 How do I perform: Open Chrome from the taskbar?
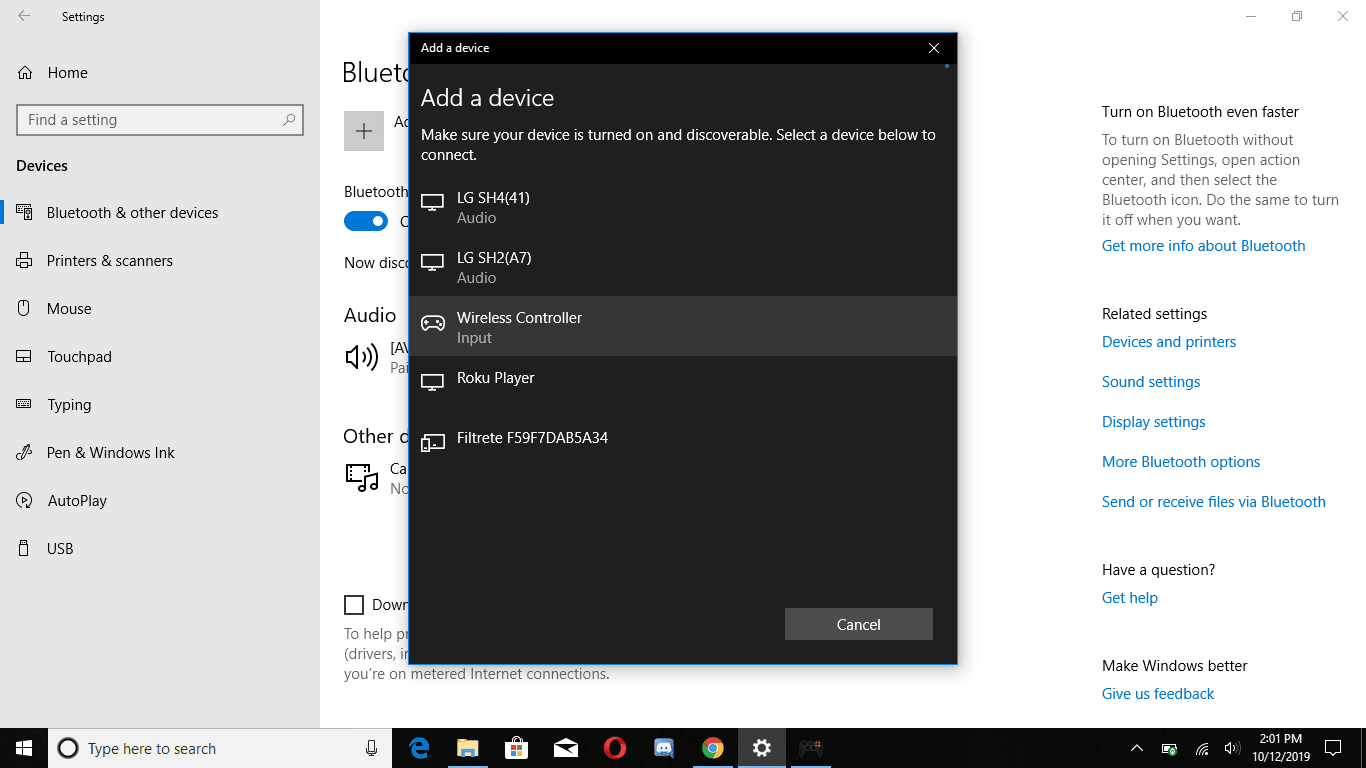point(712,748)
